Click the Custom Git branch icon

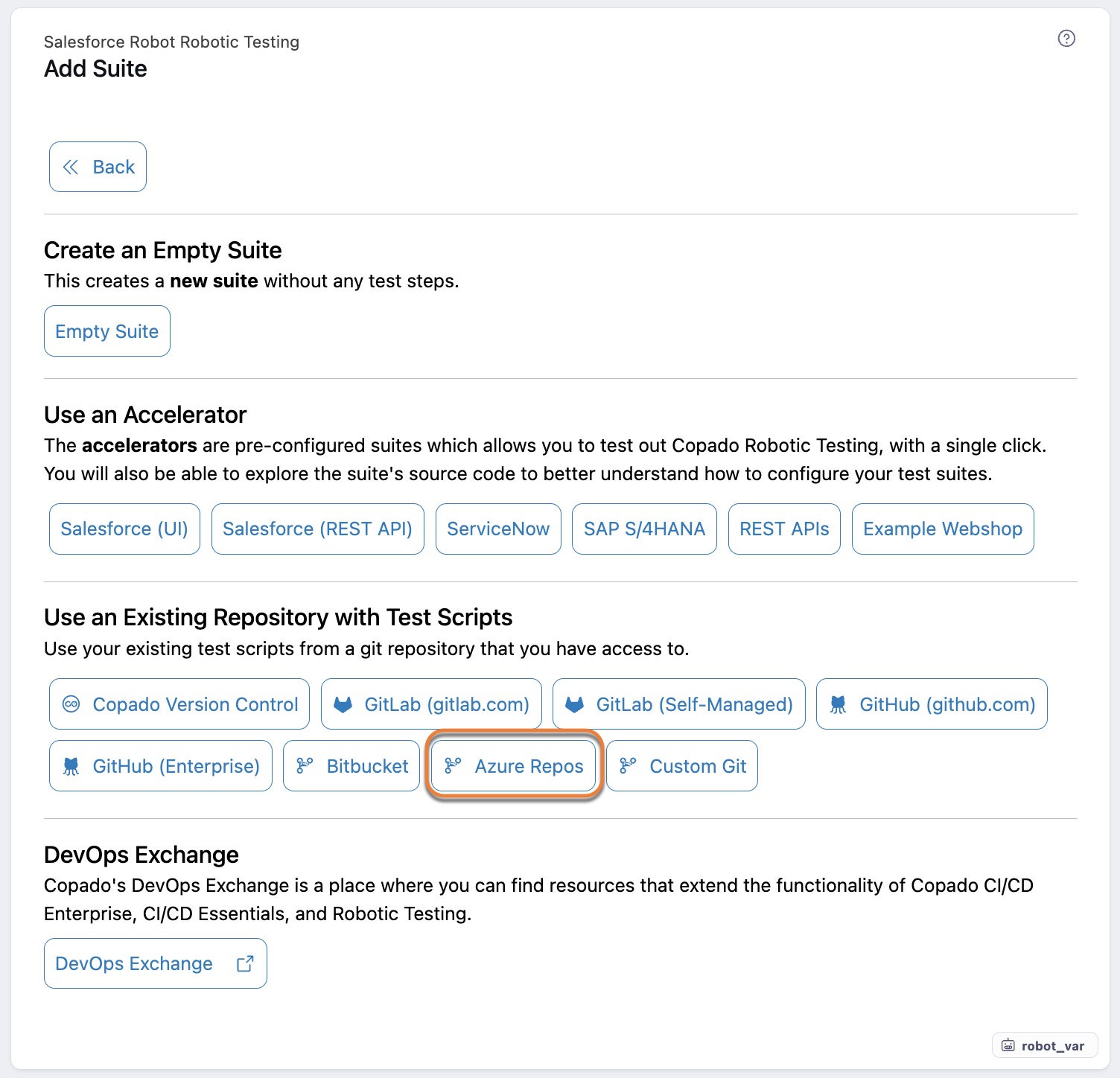628,766
